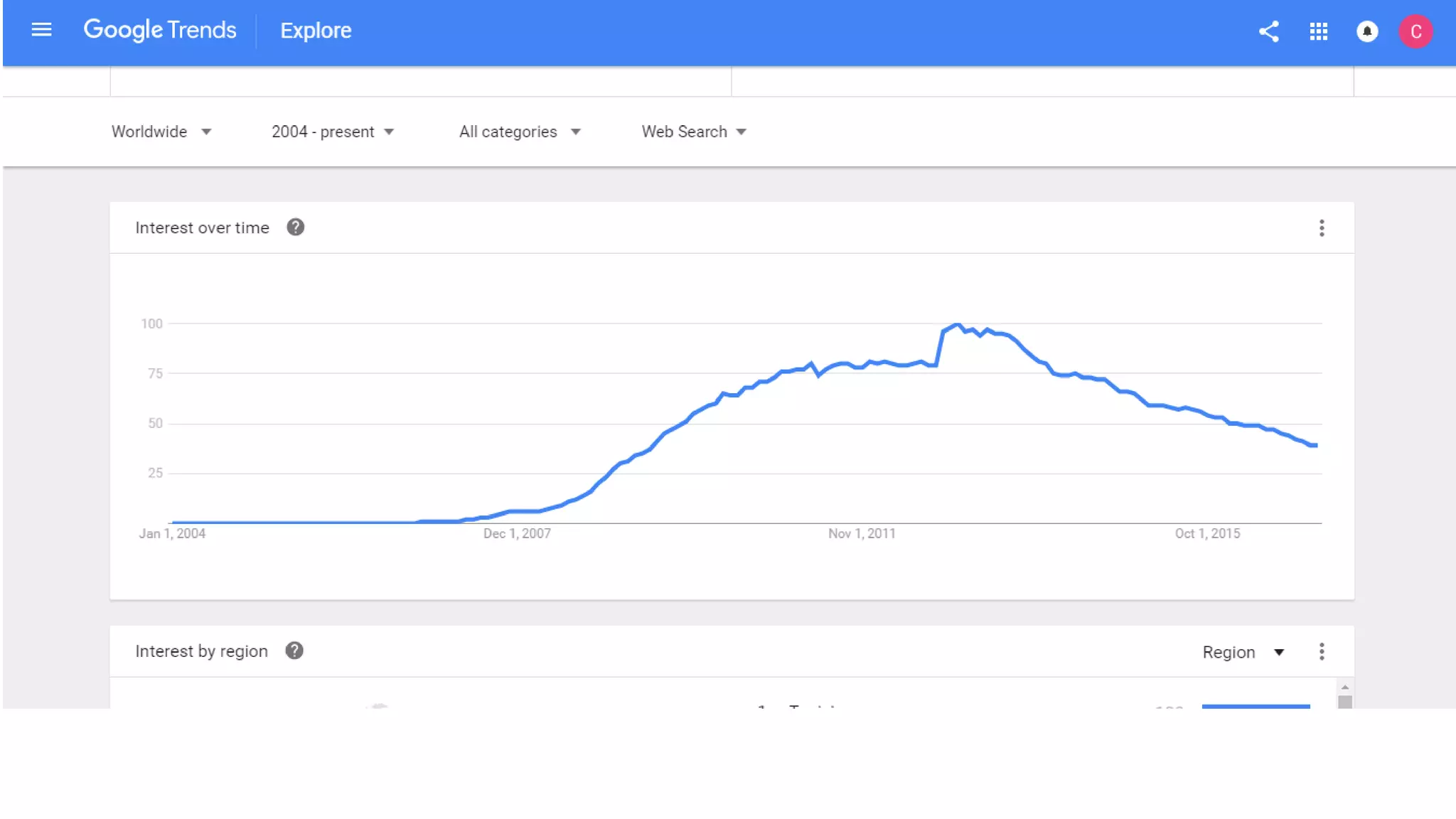Expand the All categories dropdown

(x=520, y=132)
